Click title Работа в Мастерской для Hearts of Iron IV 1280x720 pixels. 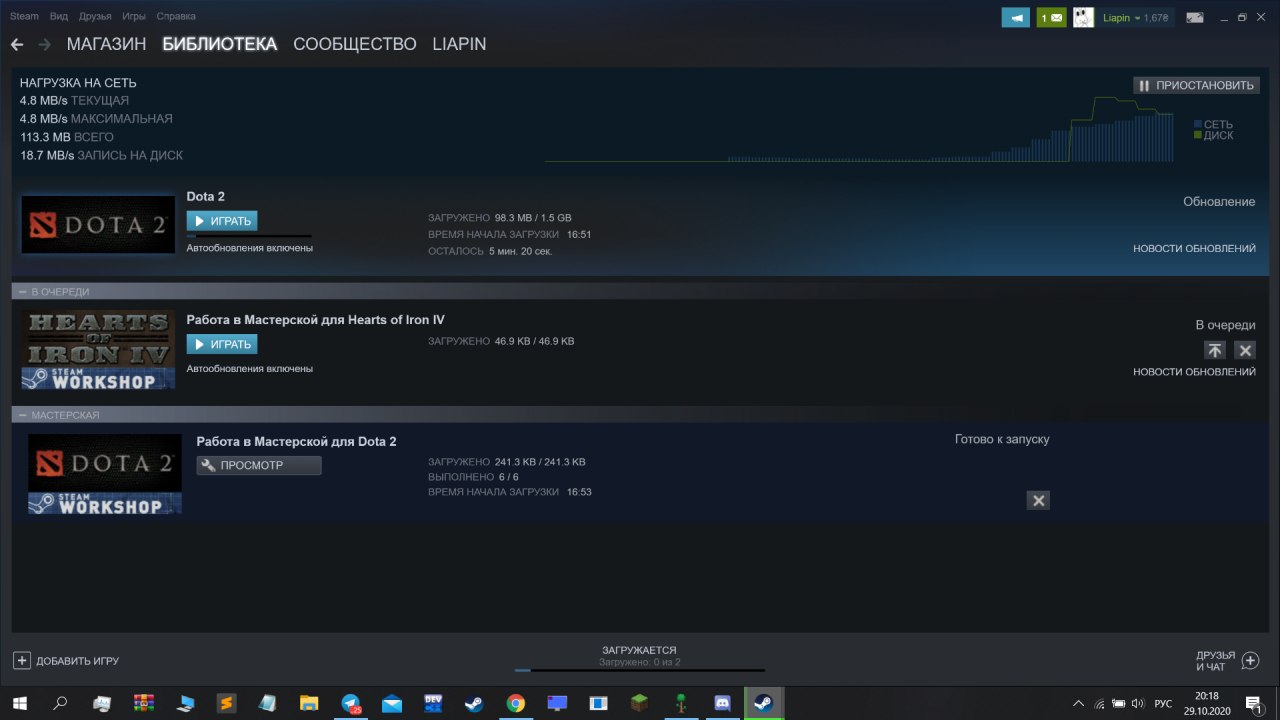(316, 320)
